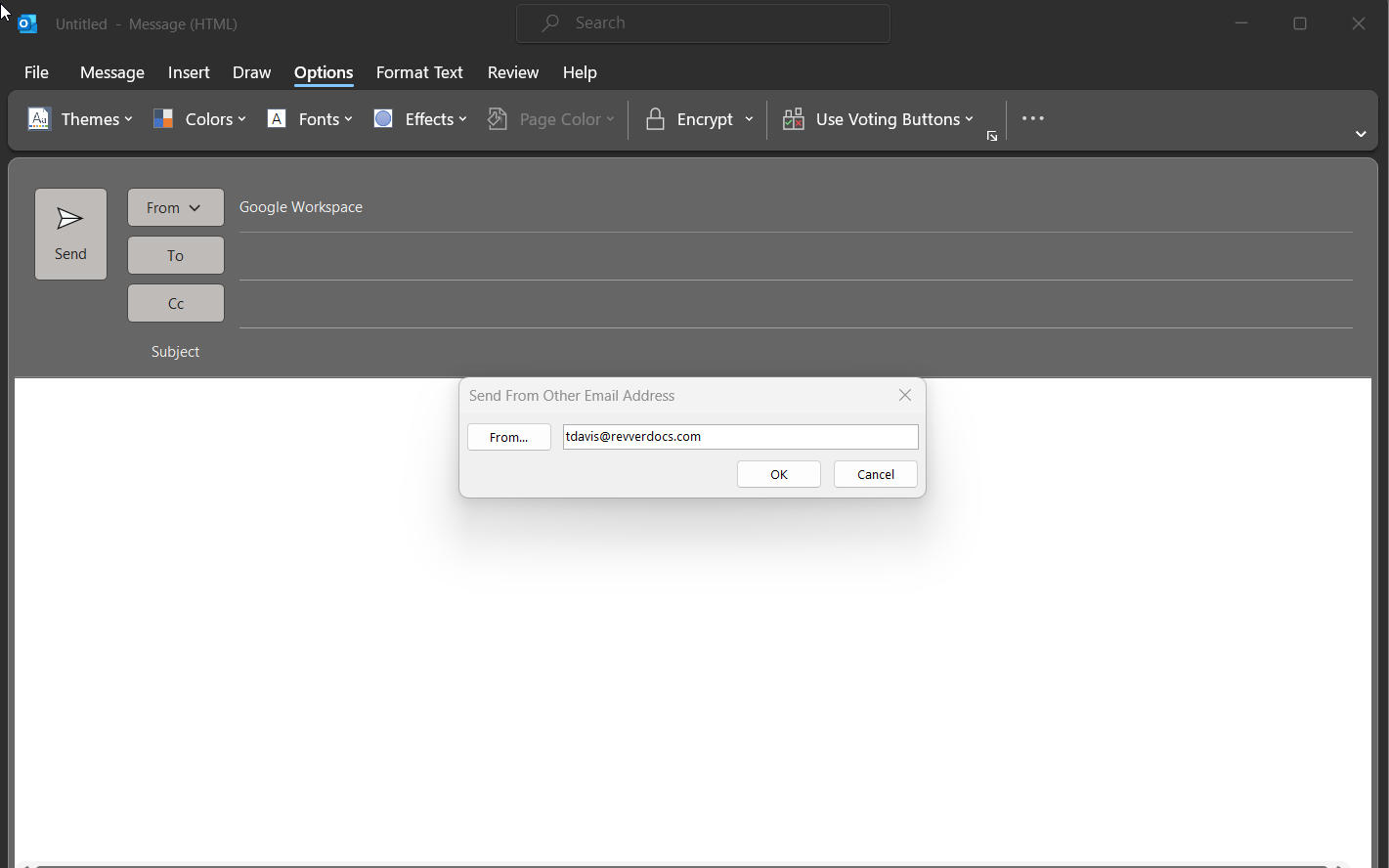Maximize the message window

[x=1300, y=23]
